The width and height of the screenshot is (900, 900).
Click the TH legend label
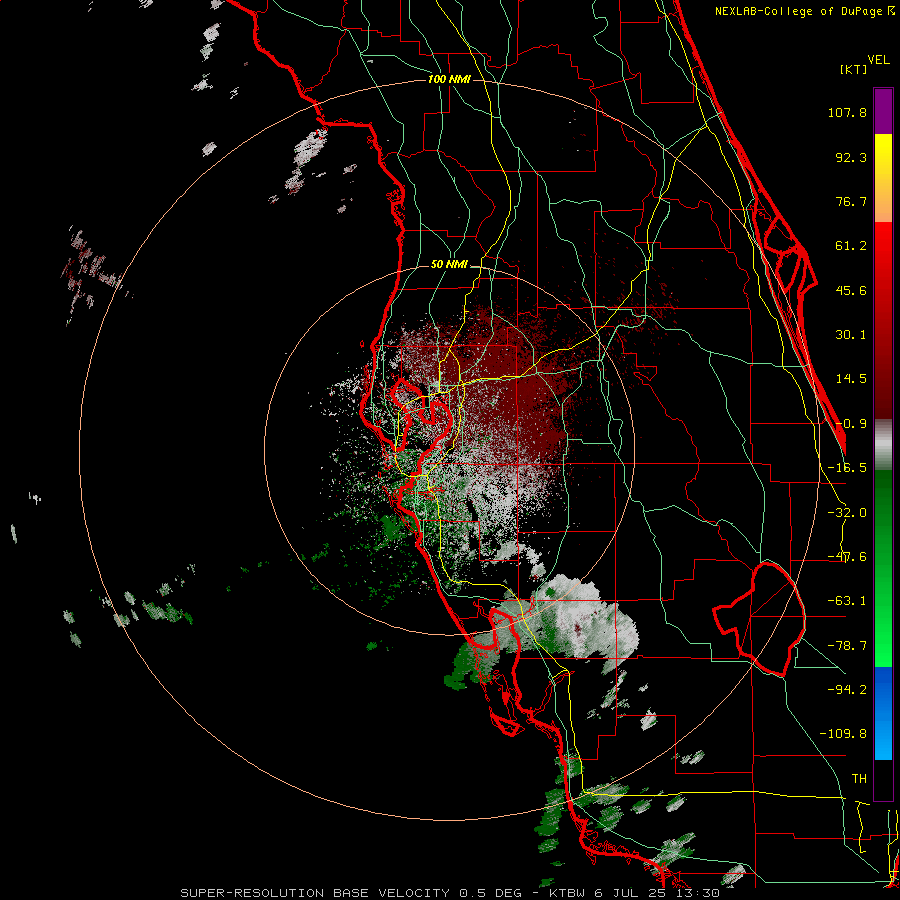pos(859,779)
